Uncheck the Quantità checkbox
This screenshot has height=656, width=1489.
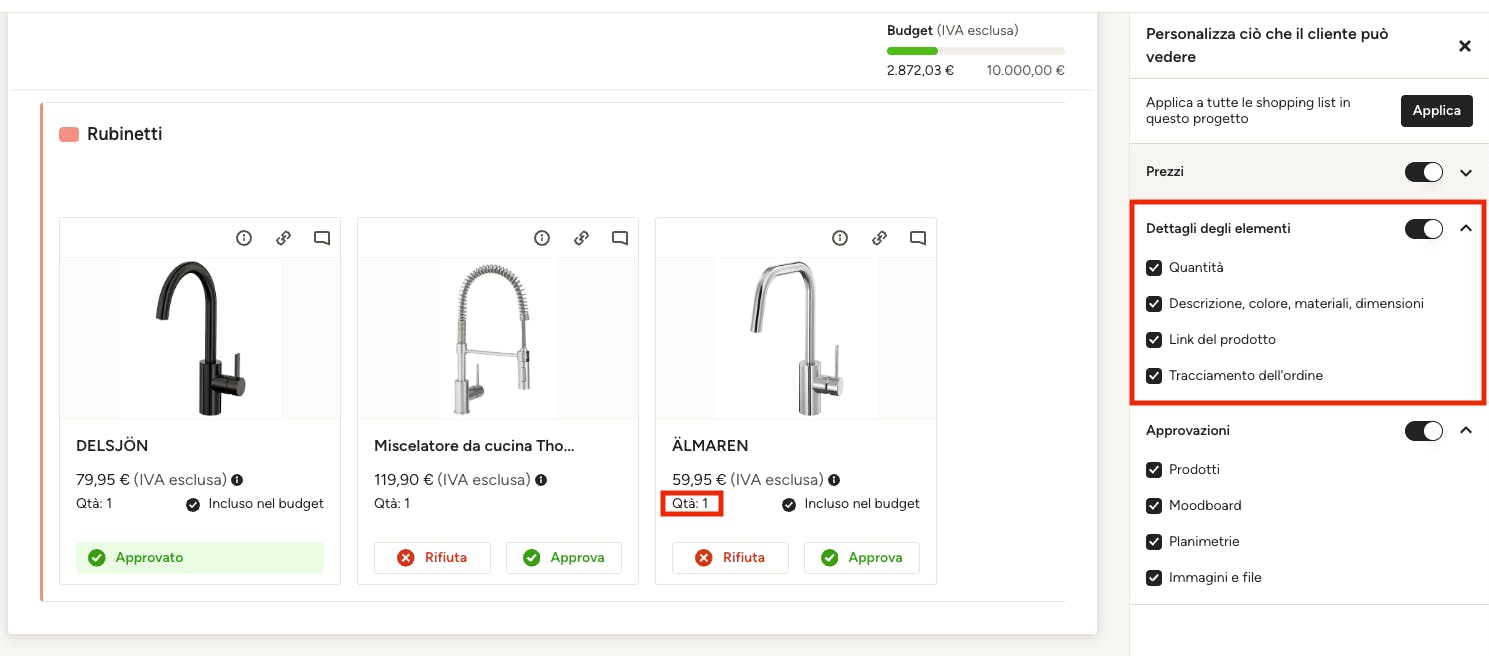(1154, 268)
